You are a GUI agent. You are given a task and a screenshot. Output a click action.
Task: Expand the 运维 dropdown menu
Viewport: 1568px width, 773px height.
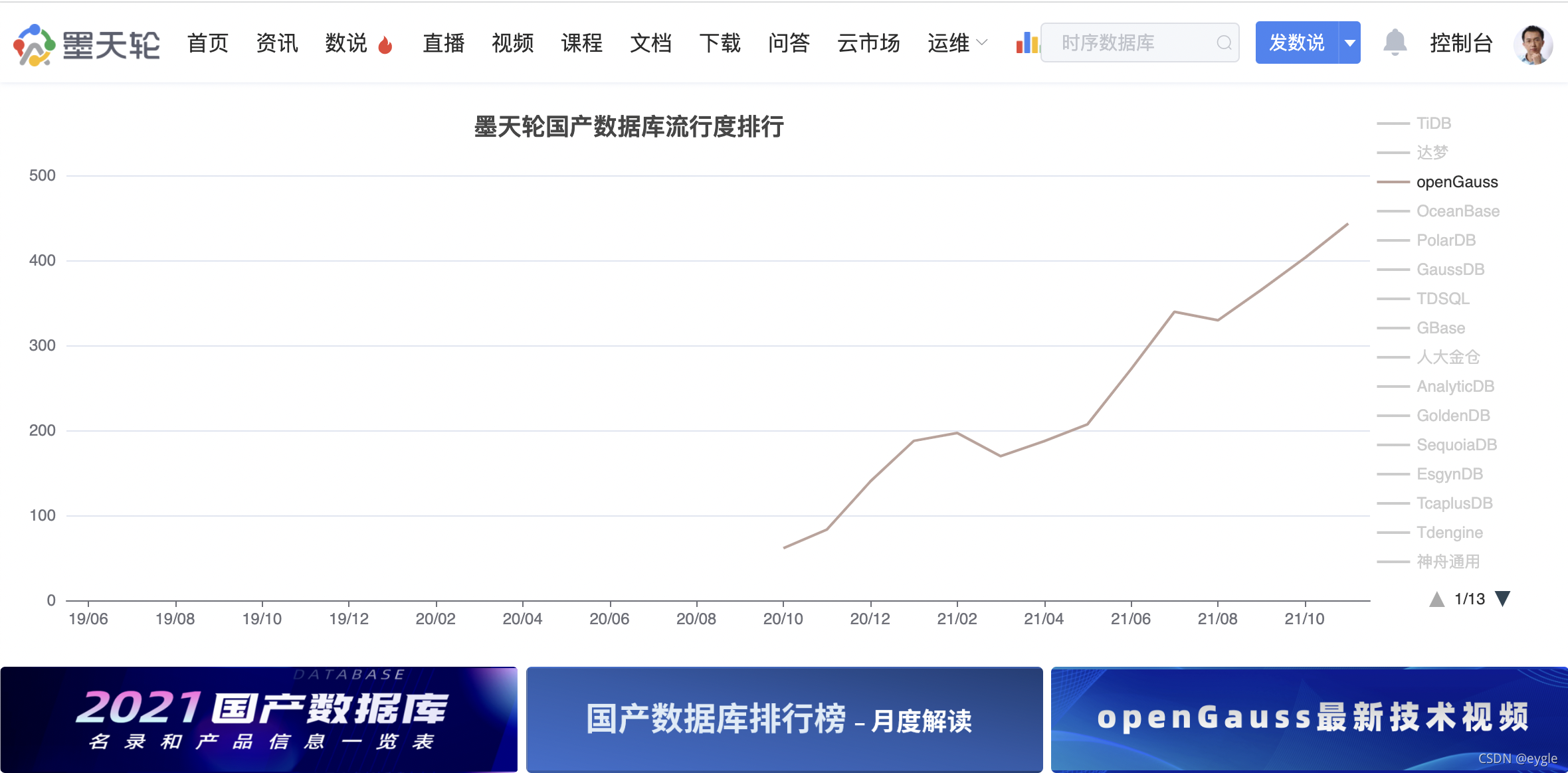click(957, 43)
